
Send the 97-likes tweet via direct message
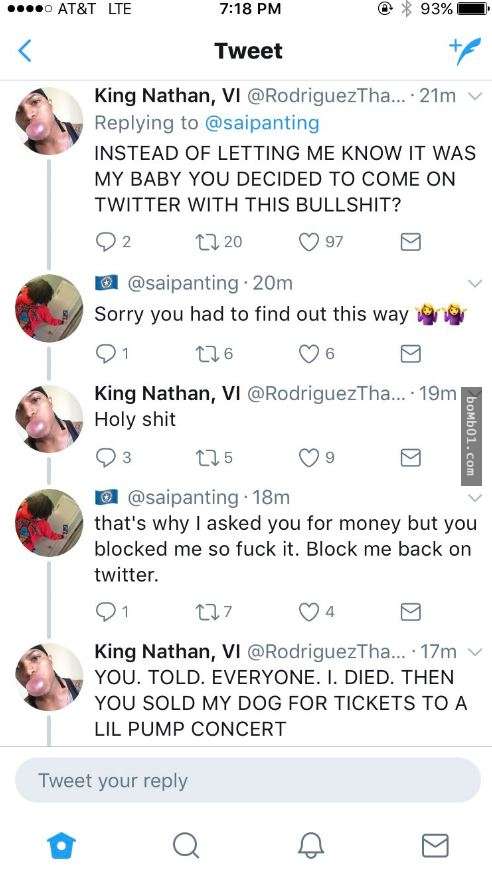click(x=411, y=242)
